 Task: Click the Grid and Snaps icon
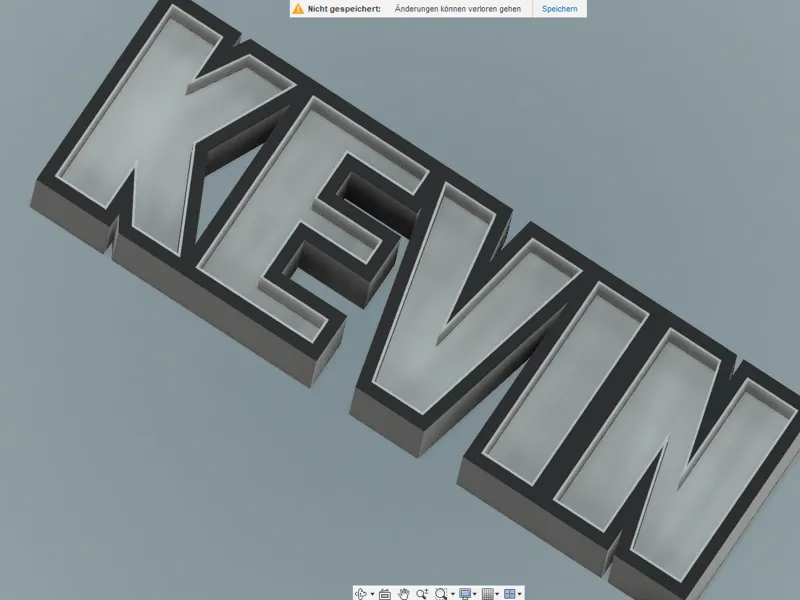click(x=488, y=594)
